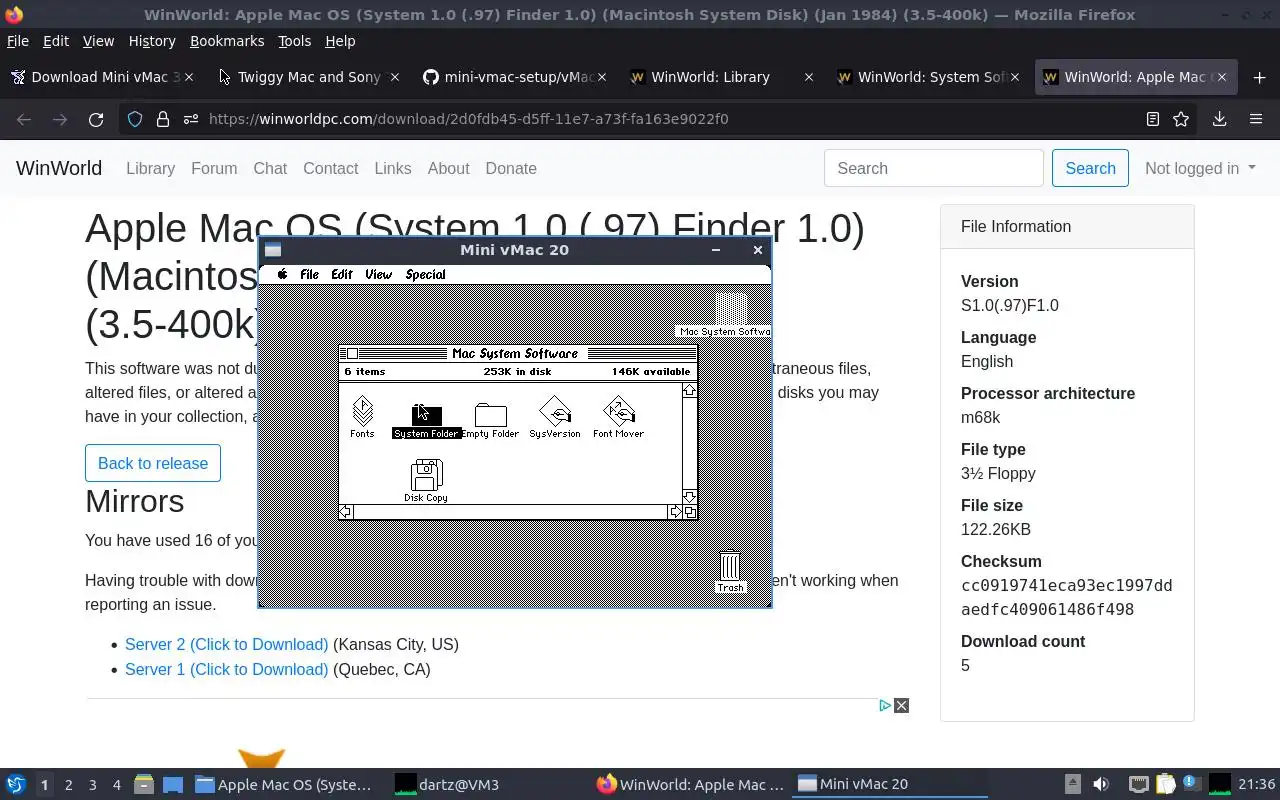
Task: Open the View menu in Mini vMac
Action: click(x=378, y=274)
